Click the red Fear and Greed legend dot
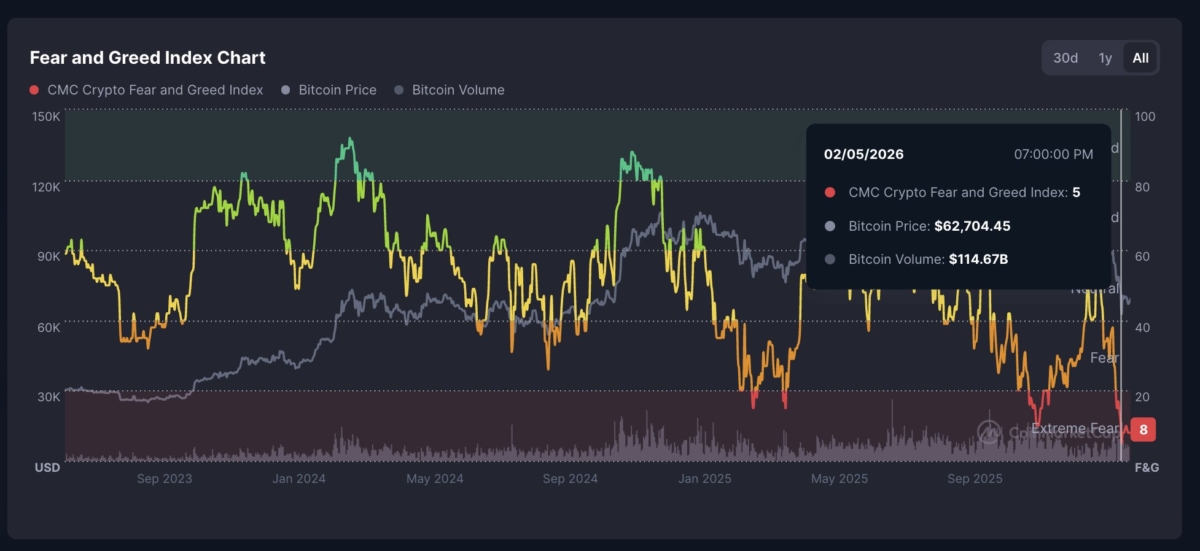1200x551 pixels. 35,90
